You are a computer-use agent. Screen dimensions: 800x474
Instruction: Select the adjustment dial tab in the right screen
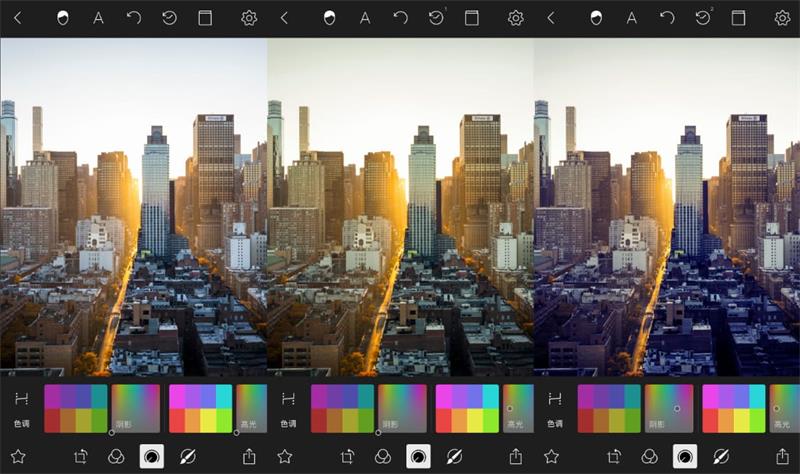tap(685, 456)
